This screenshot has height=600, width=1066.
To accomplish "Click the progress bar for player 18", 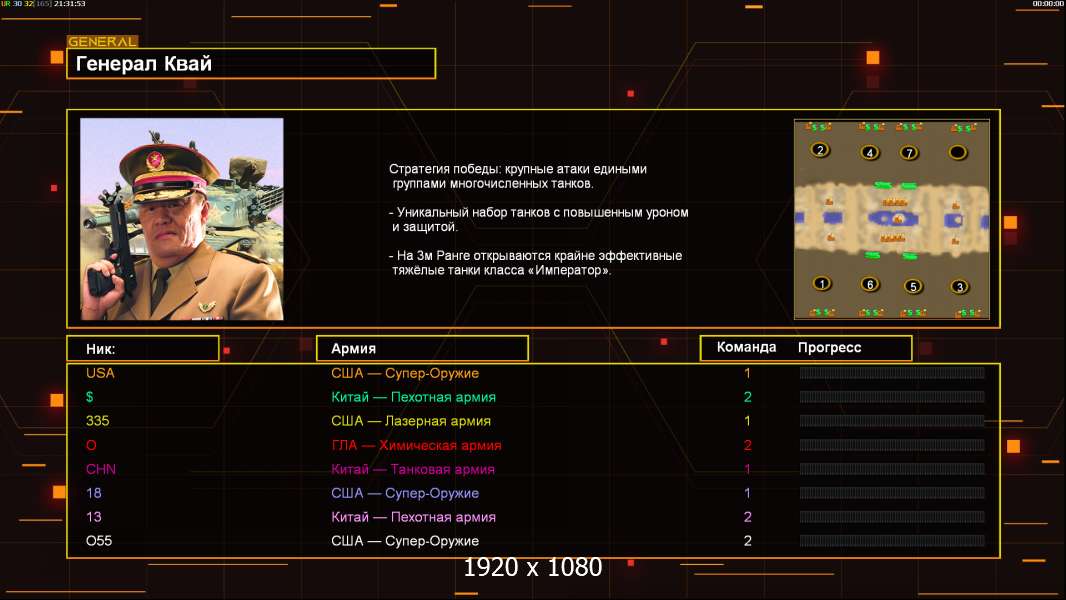I will 892,493.
